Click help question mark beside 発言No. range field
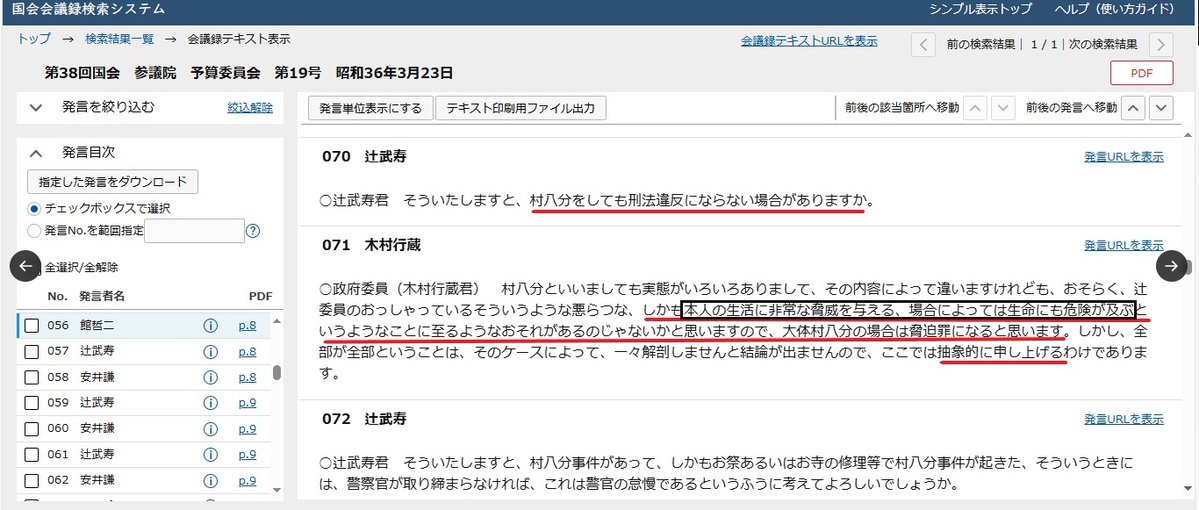This screenshot has height=510, width=1199. [254, 230]
